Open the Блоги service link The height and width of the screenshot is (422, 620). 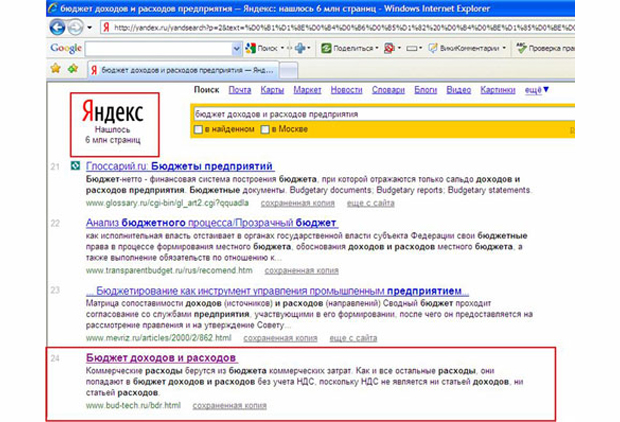point(425,90)
